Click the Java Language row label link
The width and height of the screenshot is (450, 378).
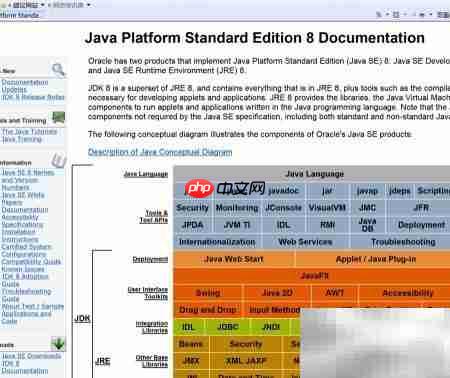click(146, 174)
